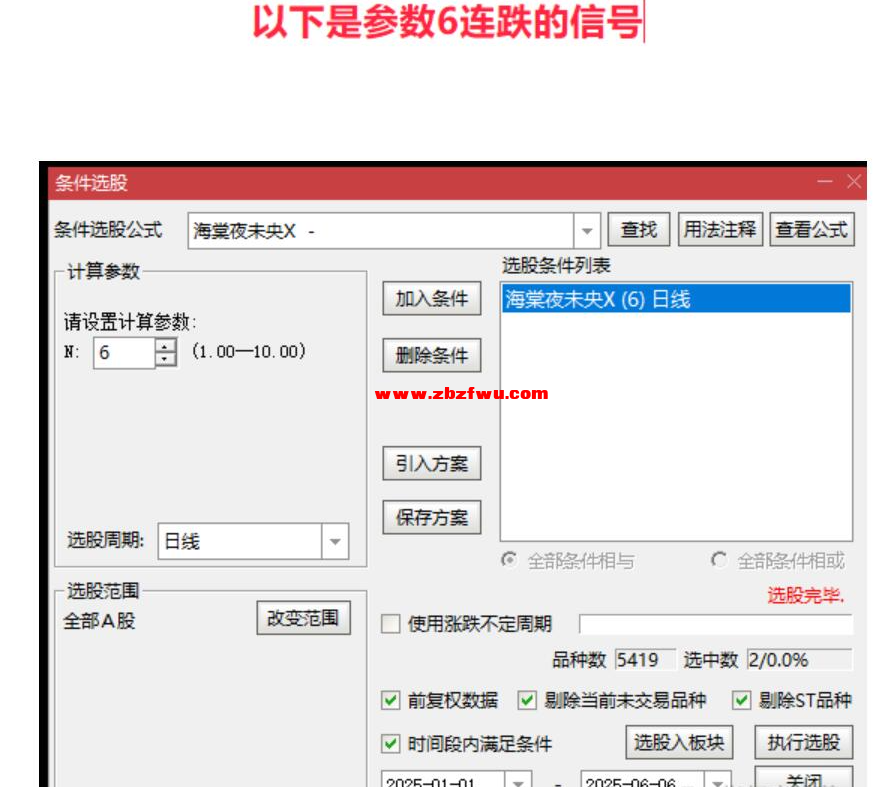Image resolution: width=874 pixels, height=787 pixels.
Task: Click 加入条件 button
Action: tap(431, 299)
